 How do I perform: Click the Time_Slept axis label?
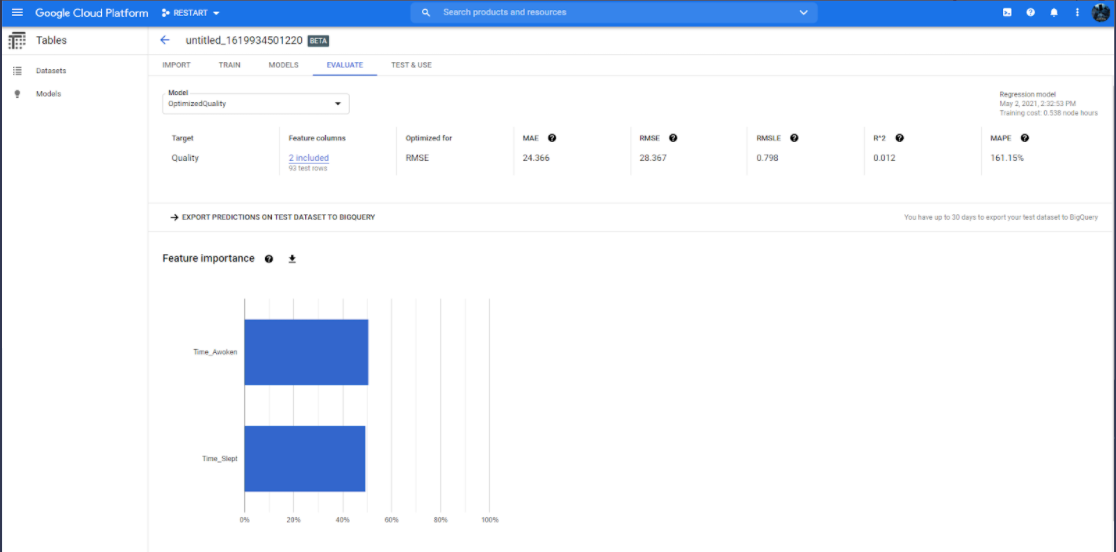pos(220,459)
